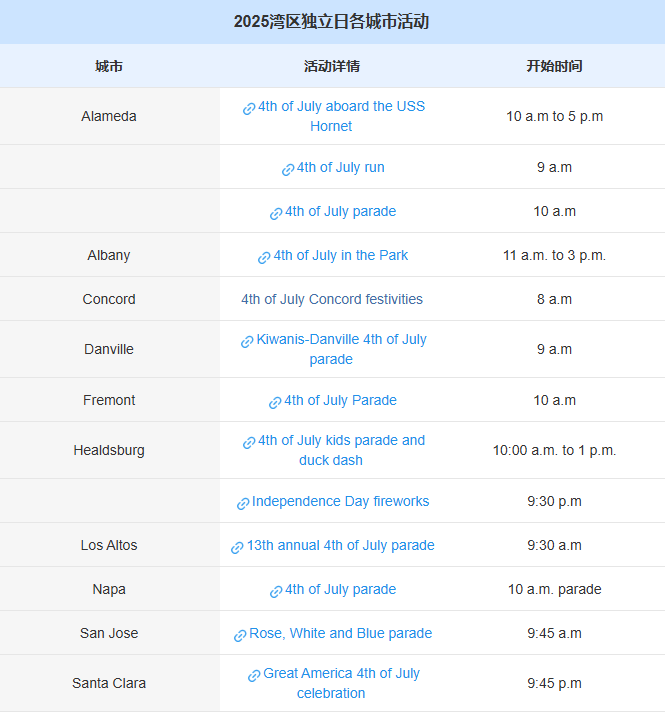Image resolution: width=665 pixels, height=715 pixels.
Task: Click chain icon before Rose, White and Blue parade
Action: (240, 635)
